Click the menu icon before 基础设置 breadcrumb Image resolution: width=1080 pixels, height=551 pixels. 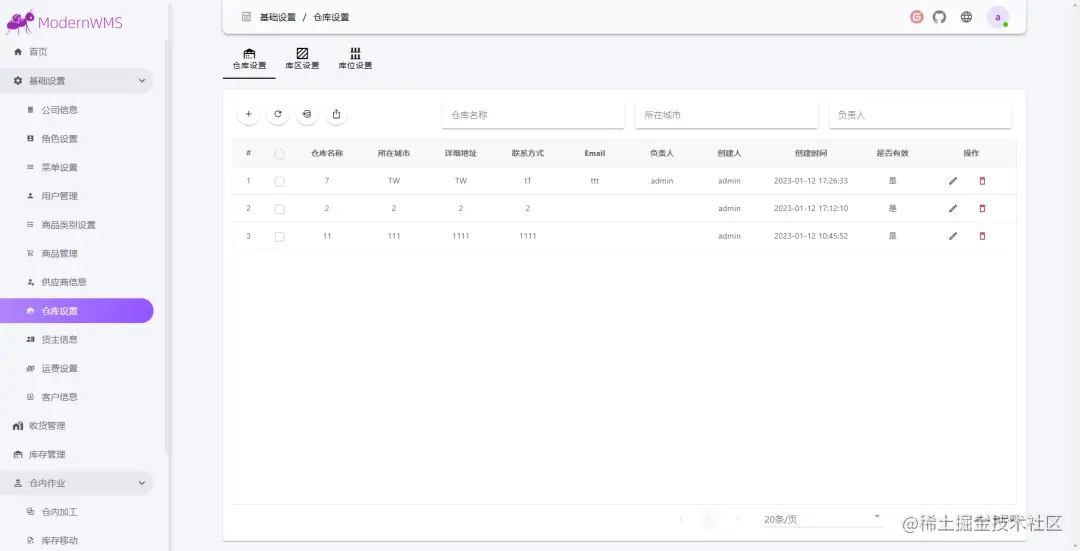(247, 17)
